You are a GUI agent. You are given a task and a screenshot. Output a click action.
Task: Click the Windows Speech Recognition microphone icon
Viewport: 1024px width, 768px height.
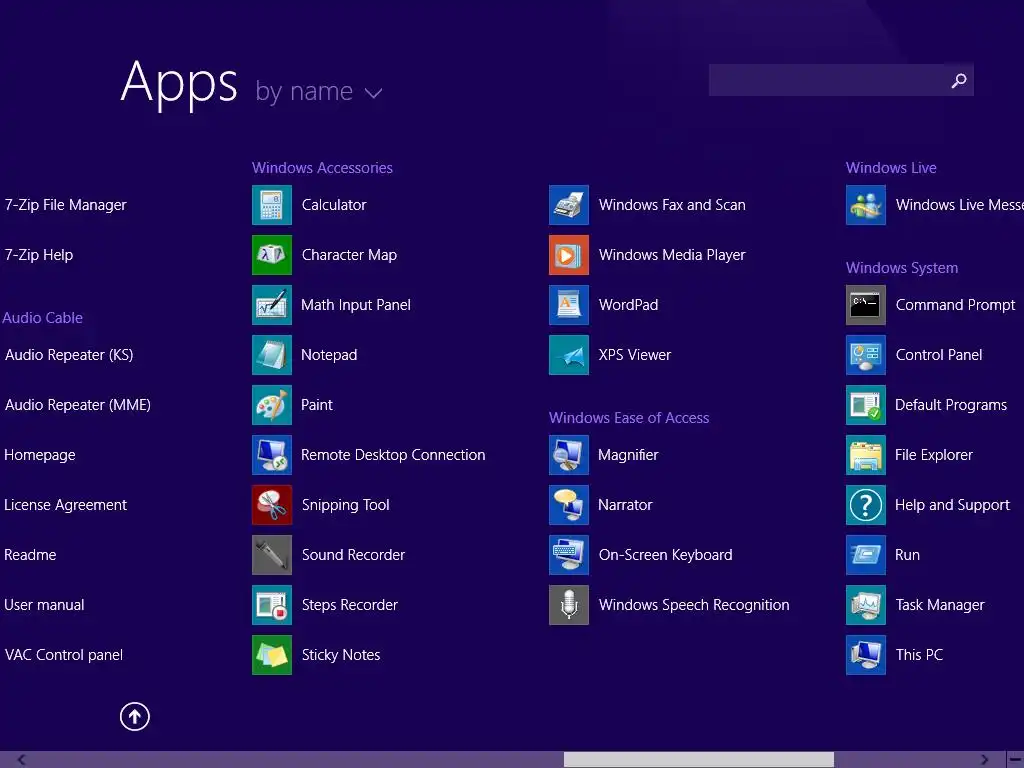click(x=569, y=605)
